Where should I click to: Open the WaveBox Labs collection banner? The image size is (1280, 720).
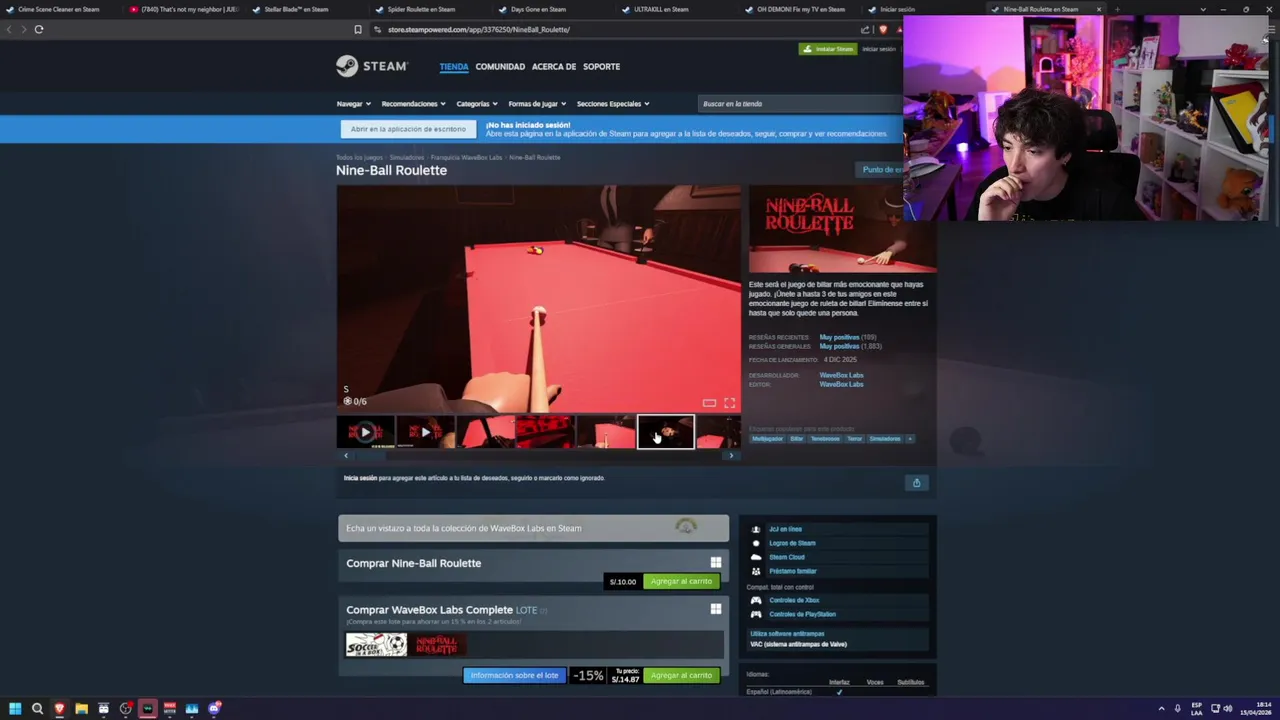click(x=533, y=528)
